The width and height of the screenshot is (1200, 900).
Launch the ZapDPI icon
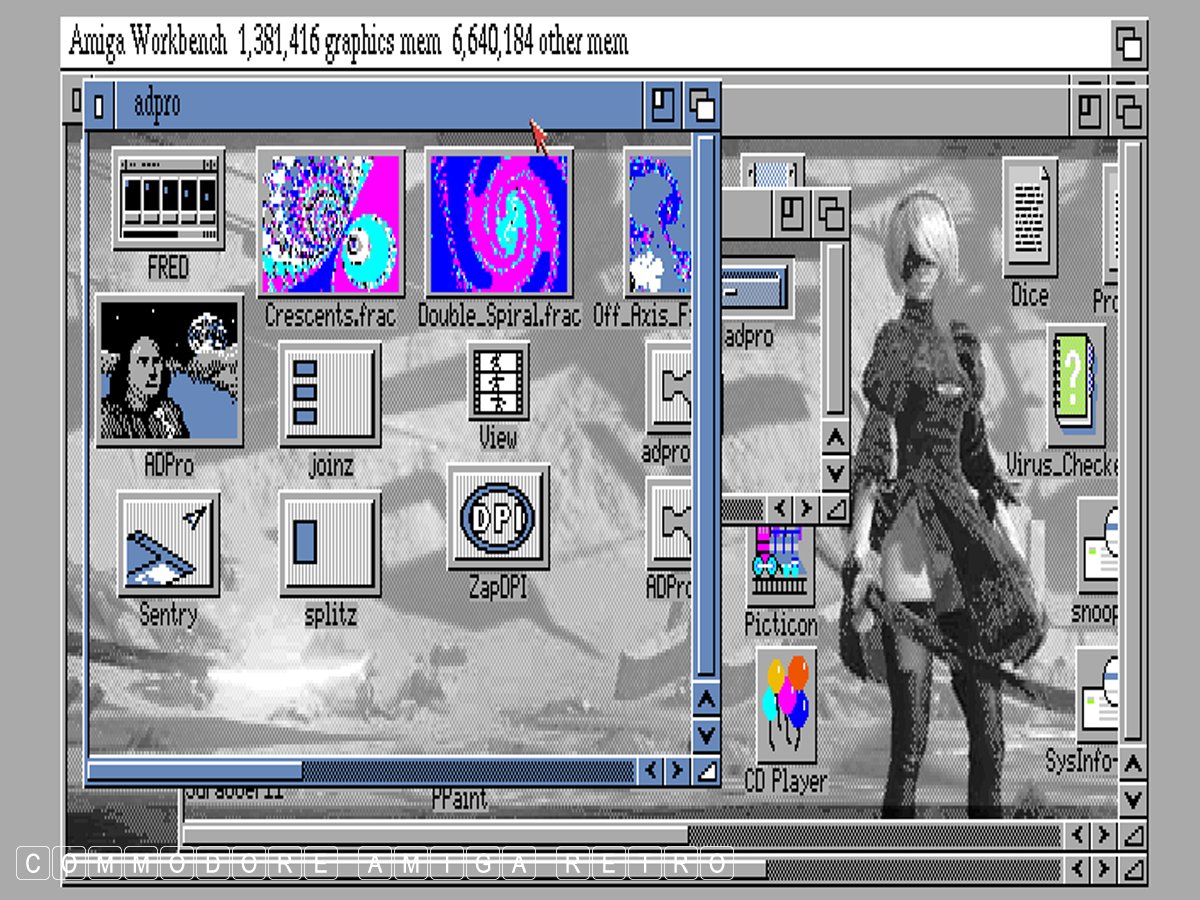(498, 517)
